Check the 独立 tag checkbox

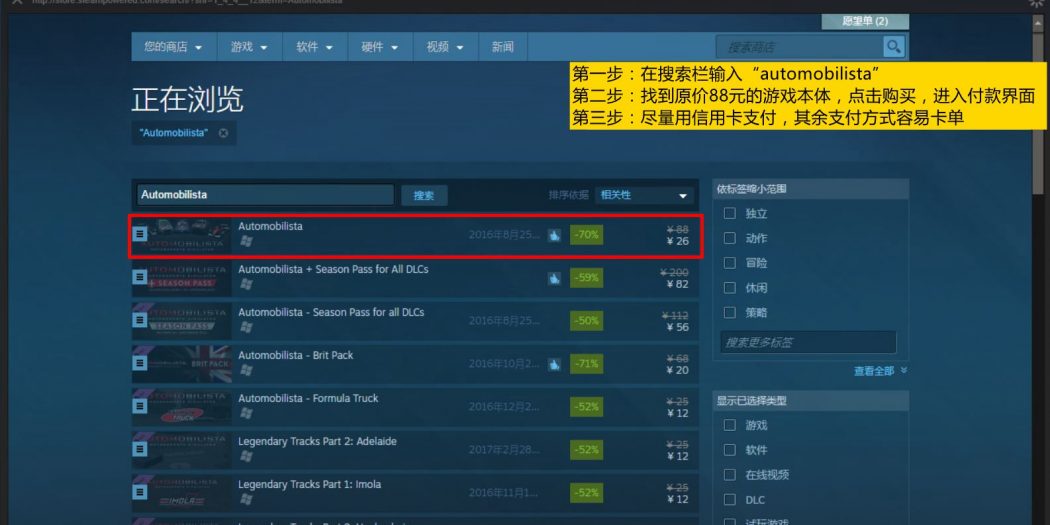pyautogui.click(x=730, y=214)
